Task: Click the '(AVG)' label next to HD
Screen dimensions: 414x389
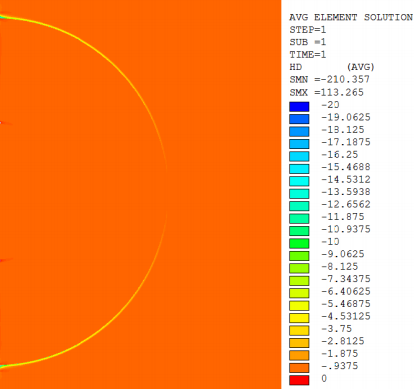Action: (x=361, y=67)
